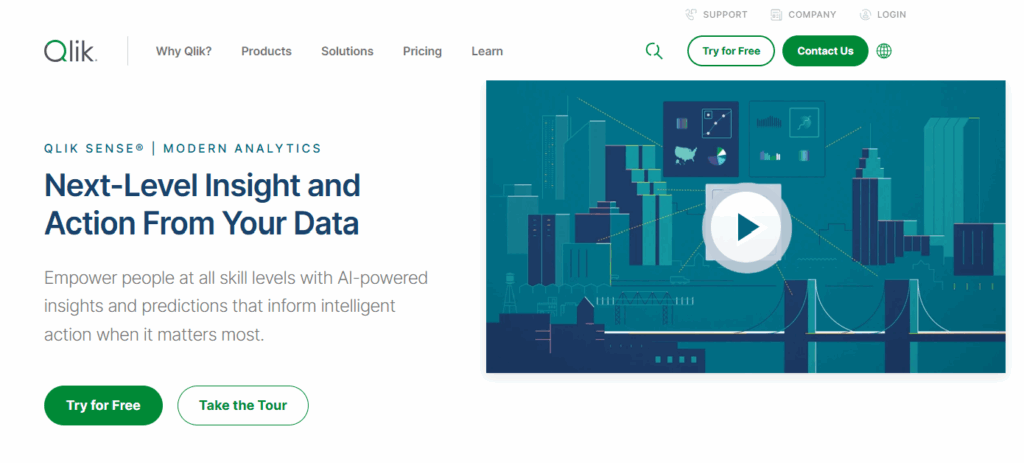Image resolution: width=1024 pixels, height=463 pixels.
Task: Click the Take the Tour button
Action: point(243,406)
